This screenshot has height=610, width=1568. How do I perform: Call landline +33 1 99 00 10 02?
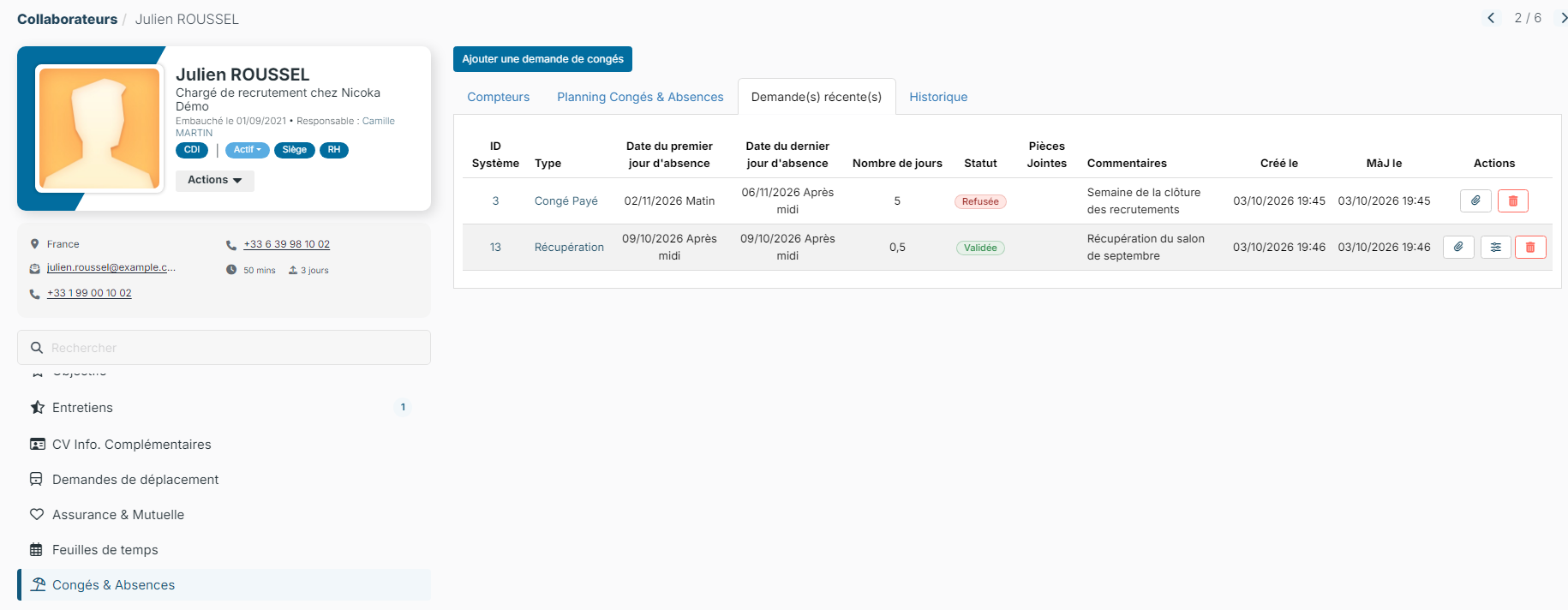pos(89,293)
